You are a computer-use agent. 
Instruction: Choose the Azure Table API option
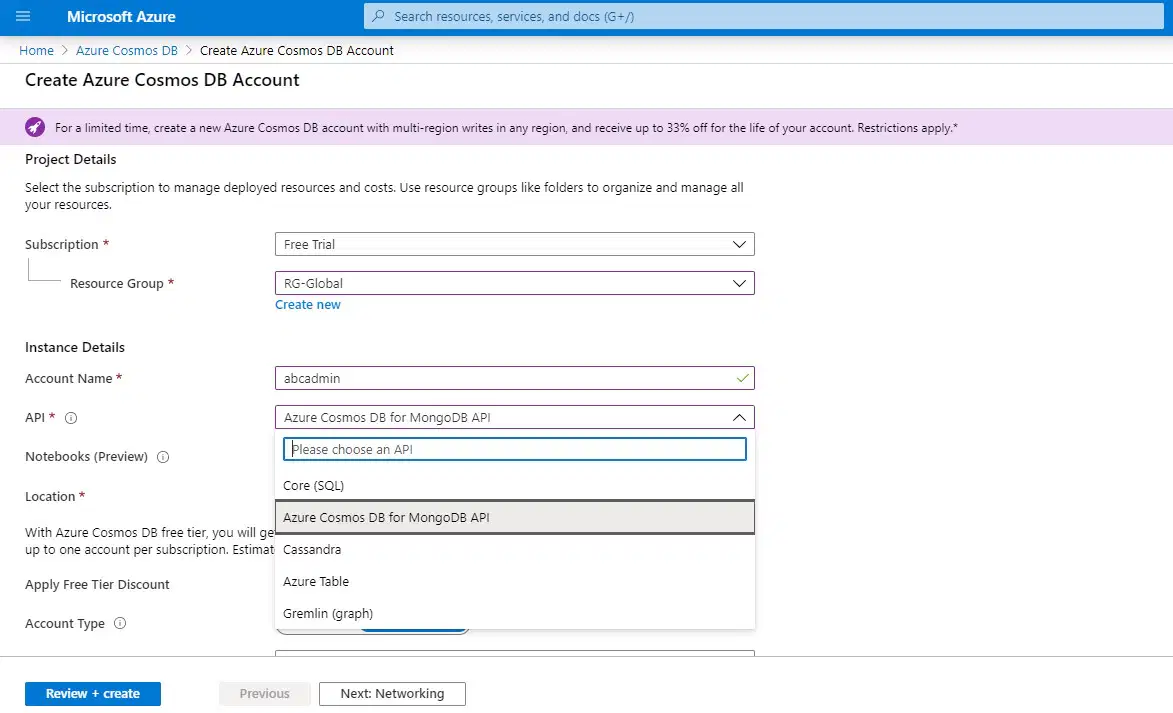point(515,581)
